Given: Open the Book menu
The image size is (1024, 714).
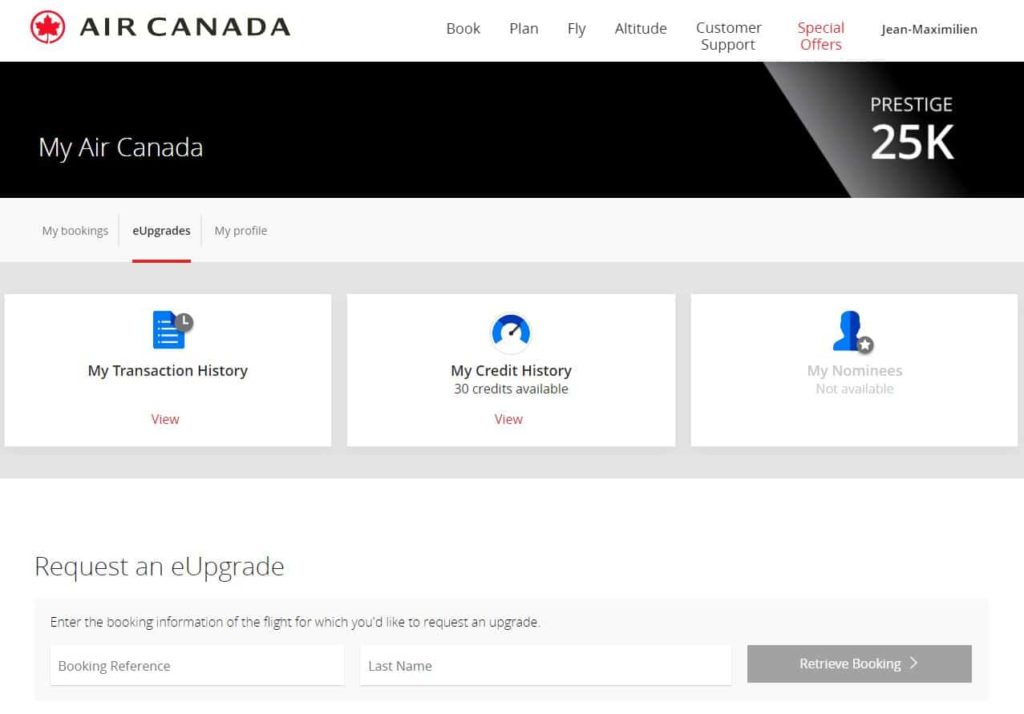Looking at the screenshot, I should tap(463, 28).
